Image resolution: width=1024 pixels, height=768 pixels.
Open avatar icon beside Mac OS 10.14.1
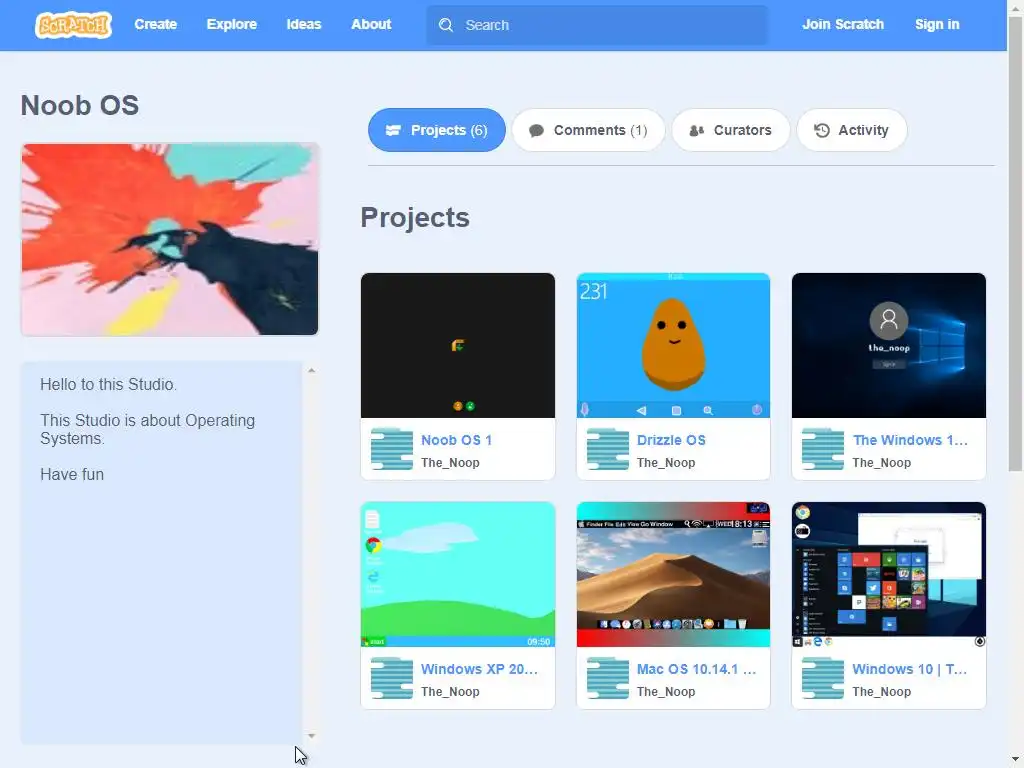[607, 678]
